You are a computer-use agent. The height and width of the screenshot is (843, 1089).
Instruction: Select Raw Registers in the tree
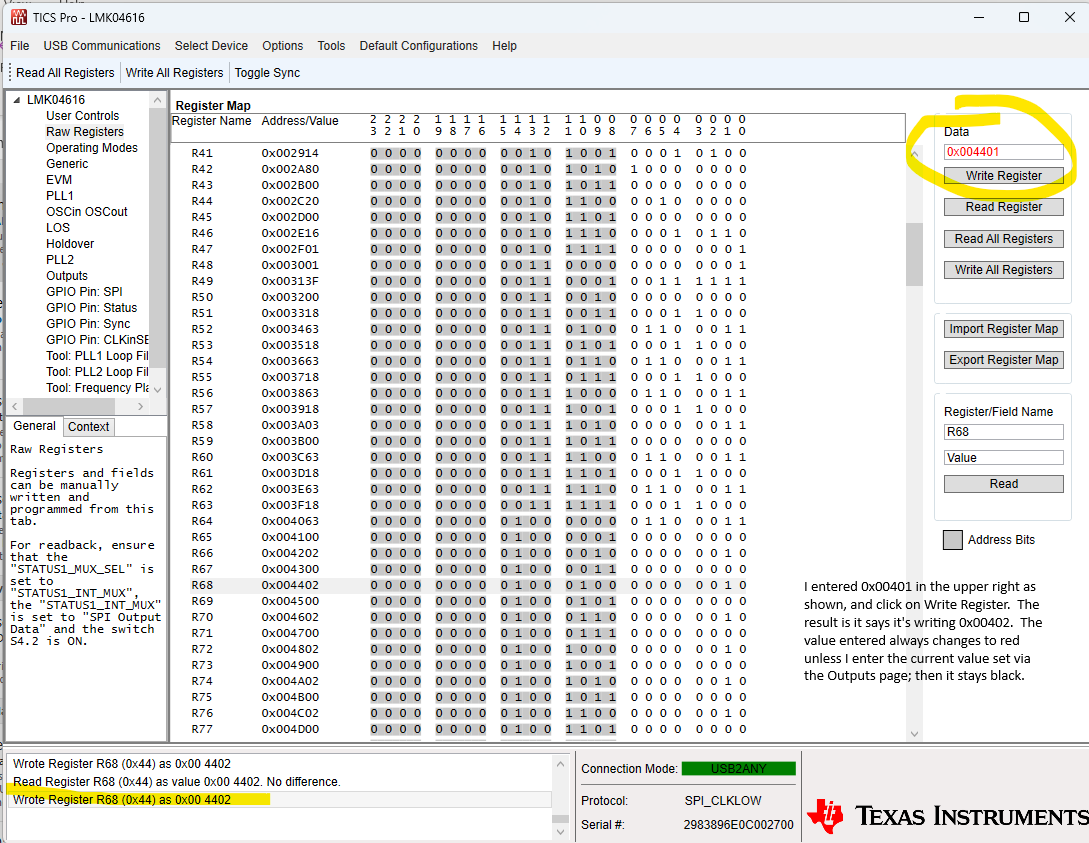[85, 132]
